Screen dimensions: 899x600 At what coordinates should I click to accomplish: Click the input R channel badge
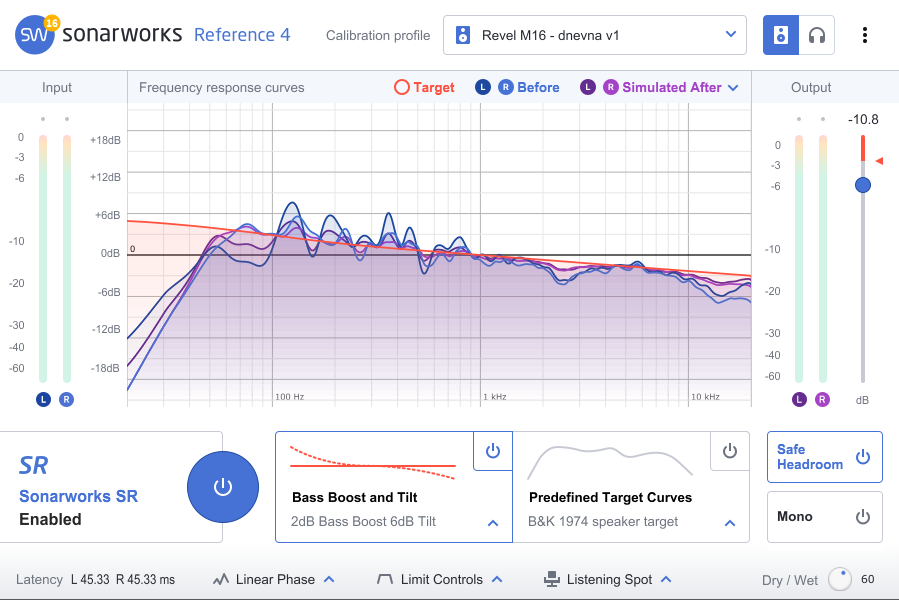pyautogui.click(x=67, y=399)
